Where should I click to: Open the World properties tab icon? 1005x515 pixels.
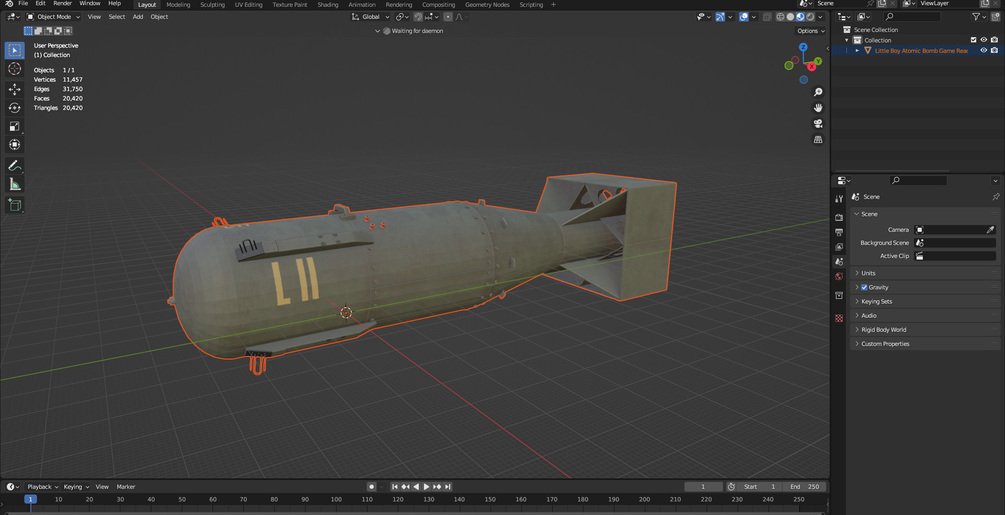tap(839, 277)
